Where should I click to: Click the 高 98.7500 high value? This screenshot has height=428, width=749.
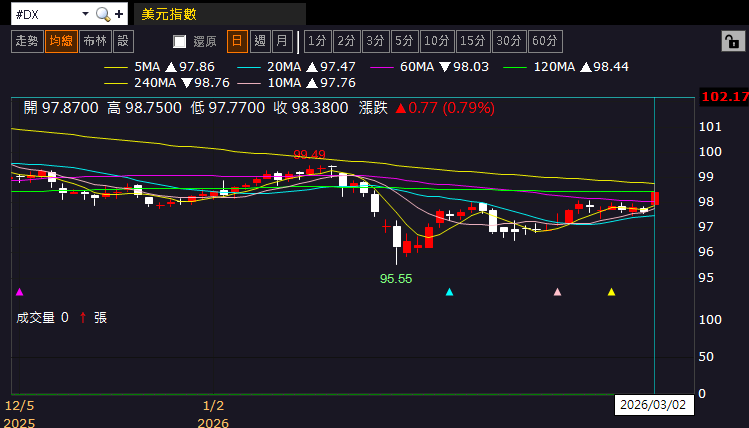(144, 108)
